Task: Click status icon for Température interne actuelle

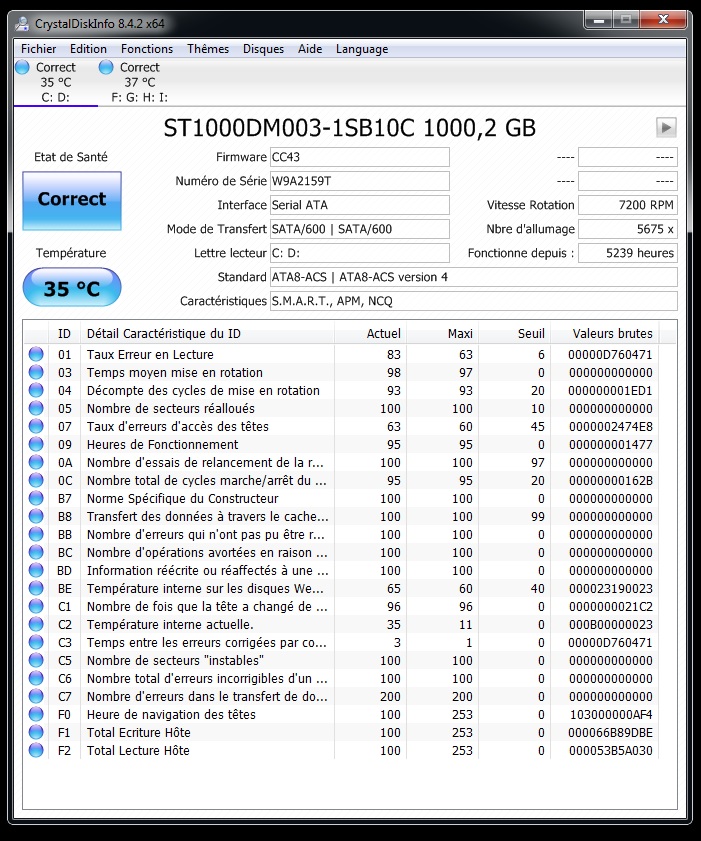Action: point(36,624)
